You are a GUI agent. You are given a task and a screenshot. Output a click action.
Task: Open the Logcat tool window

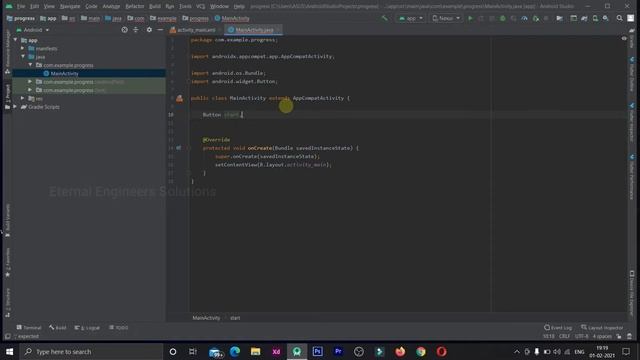(87, 327)
